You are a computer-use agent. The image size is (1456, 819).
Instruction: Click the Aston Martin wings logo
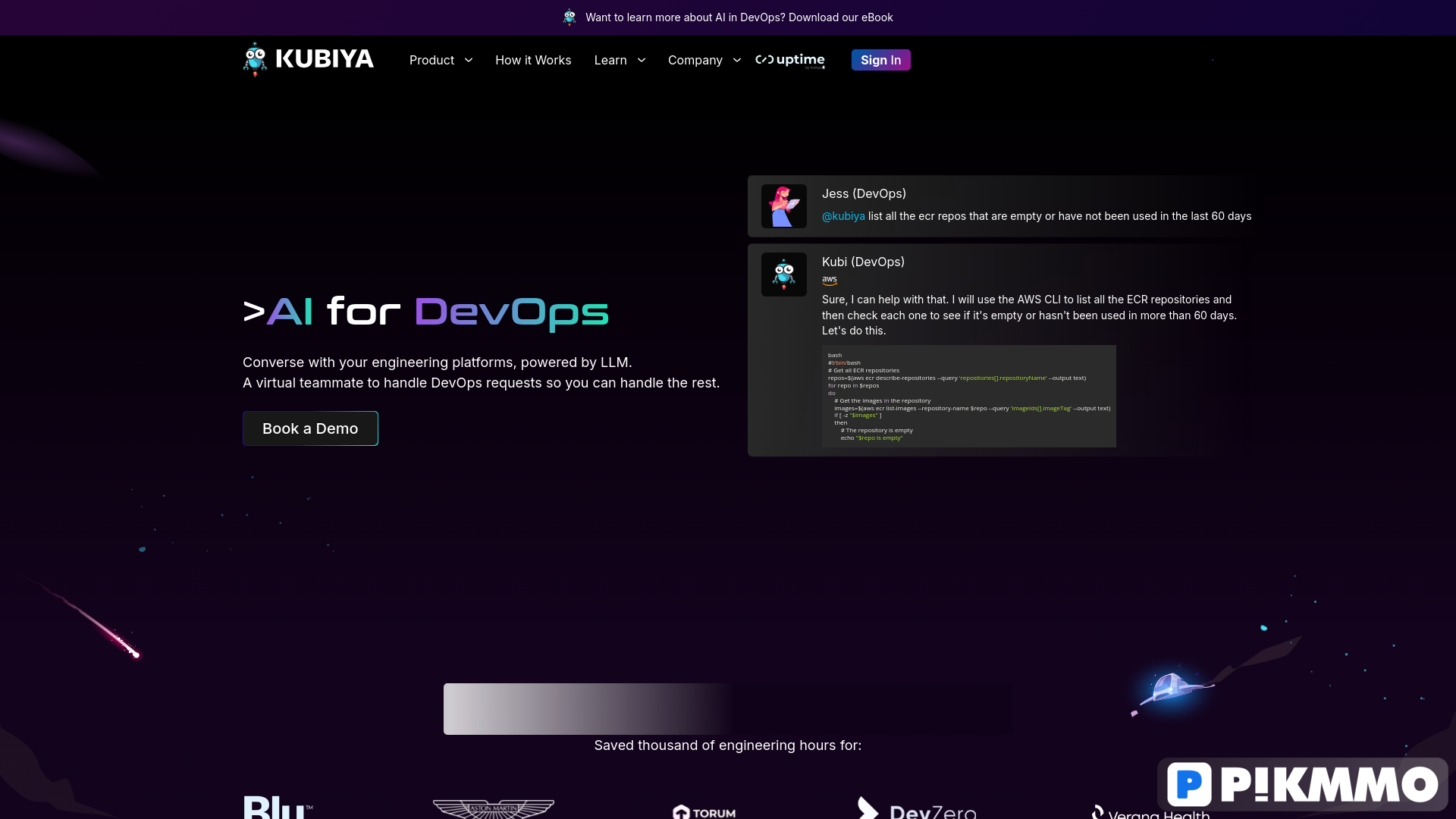coord(494,809)
